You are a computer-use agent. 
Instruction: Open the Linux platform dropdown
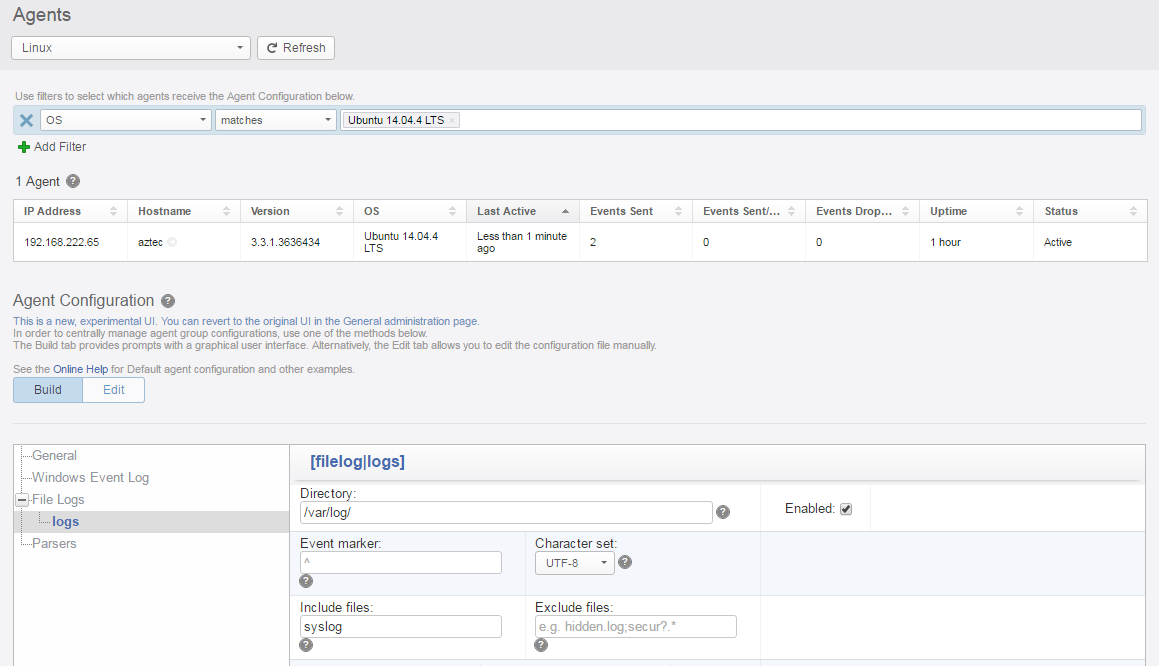pyautogui.click(x=131, y=48)
